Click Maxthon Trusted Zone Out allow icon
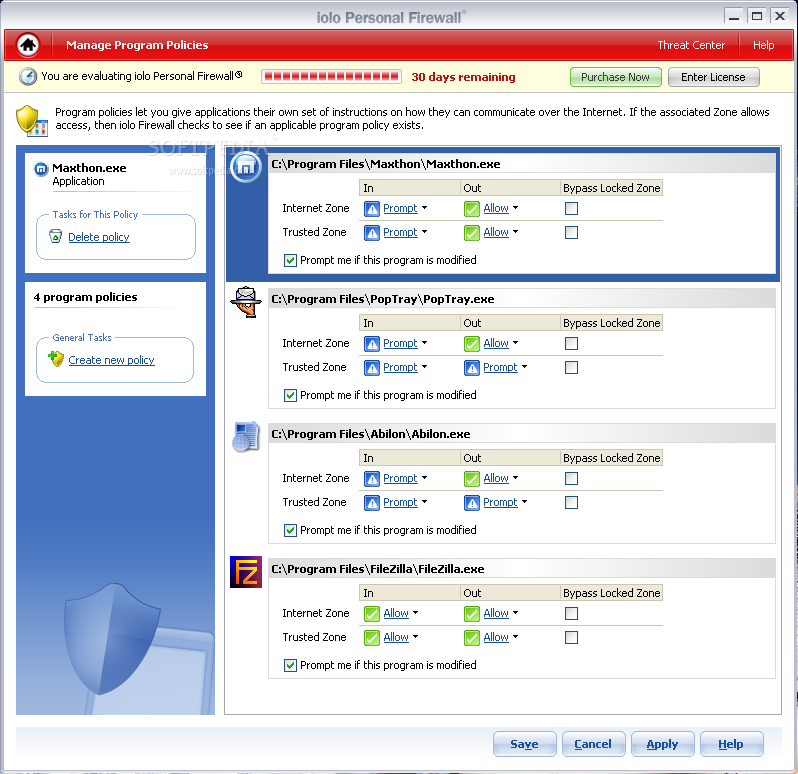Viewport: 798px width, 774px height. click(x=472, y=233)
